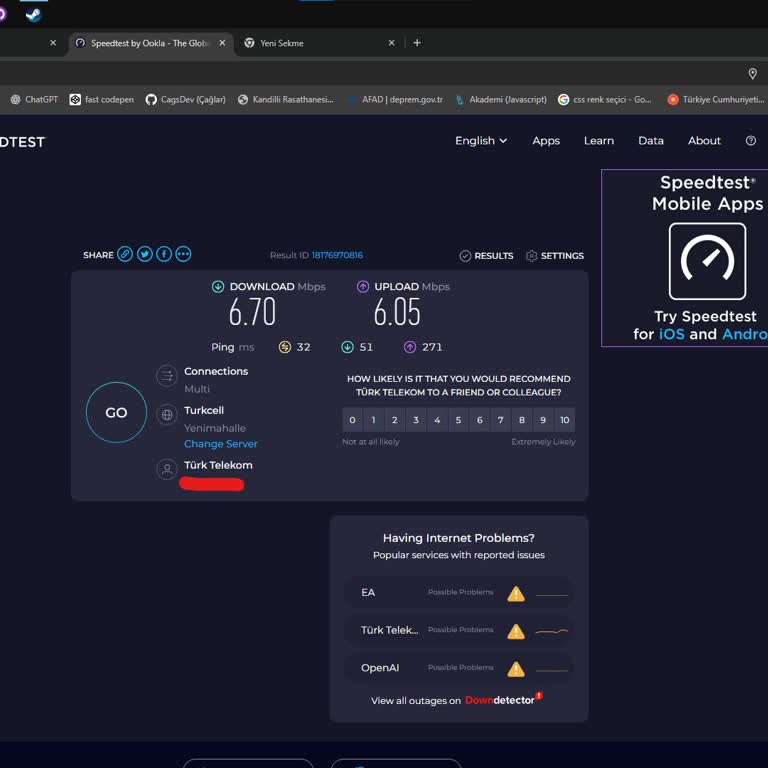Open the OpenAI outage row
The width and height of the screenshot is (768, 768).
click(459, 669)
